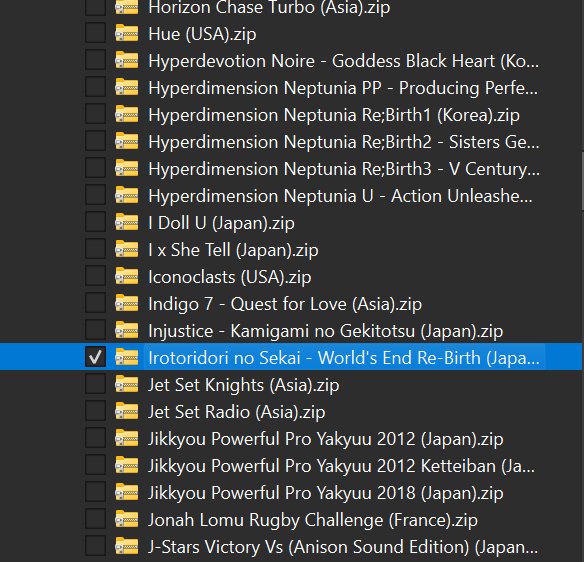Tick checkbox for I x She Tell (Japan).zip

coord(95,249)
